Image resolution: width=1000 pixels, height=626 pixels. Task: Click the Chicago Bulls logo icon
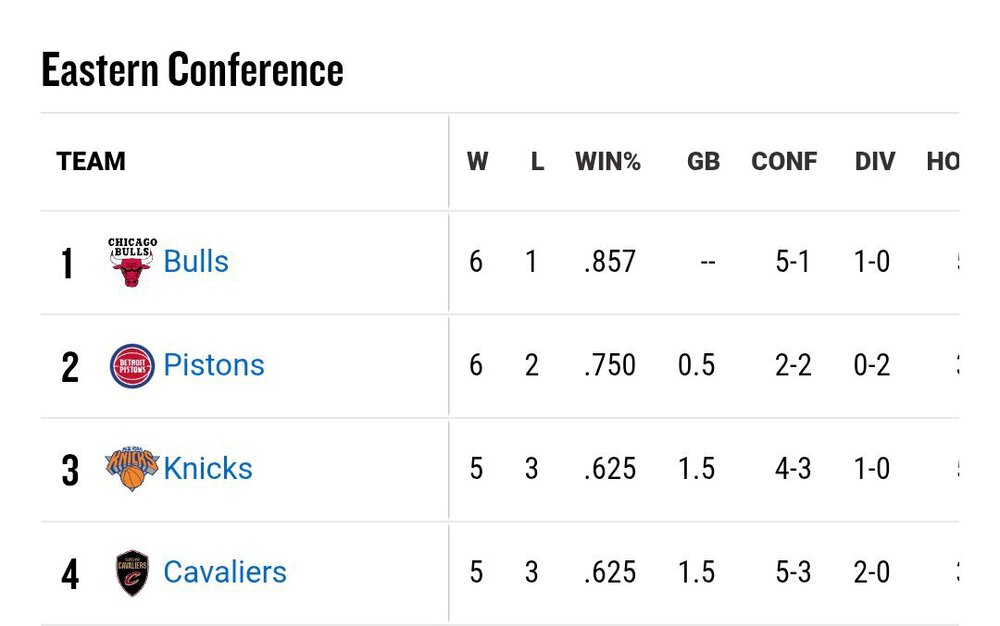click(132, 263)
